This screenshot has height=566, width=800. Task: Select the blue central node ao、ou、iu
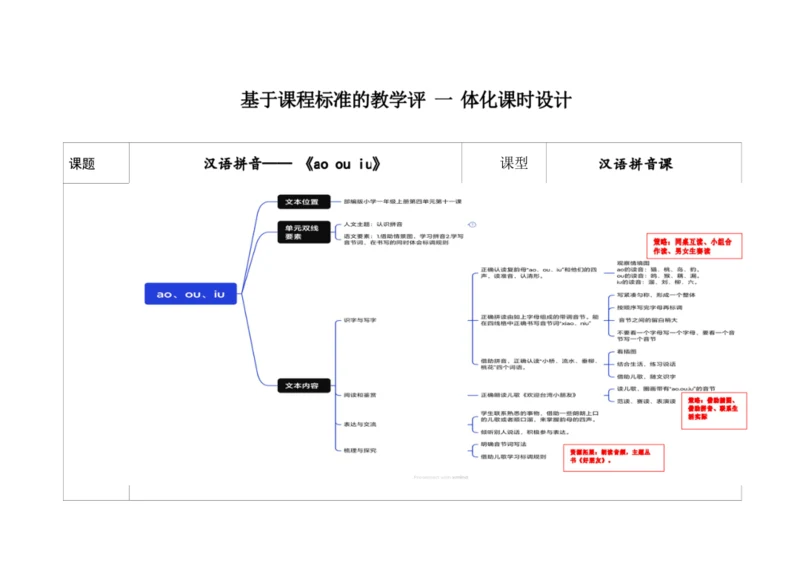[x=191, y=294]
